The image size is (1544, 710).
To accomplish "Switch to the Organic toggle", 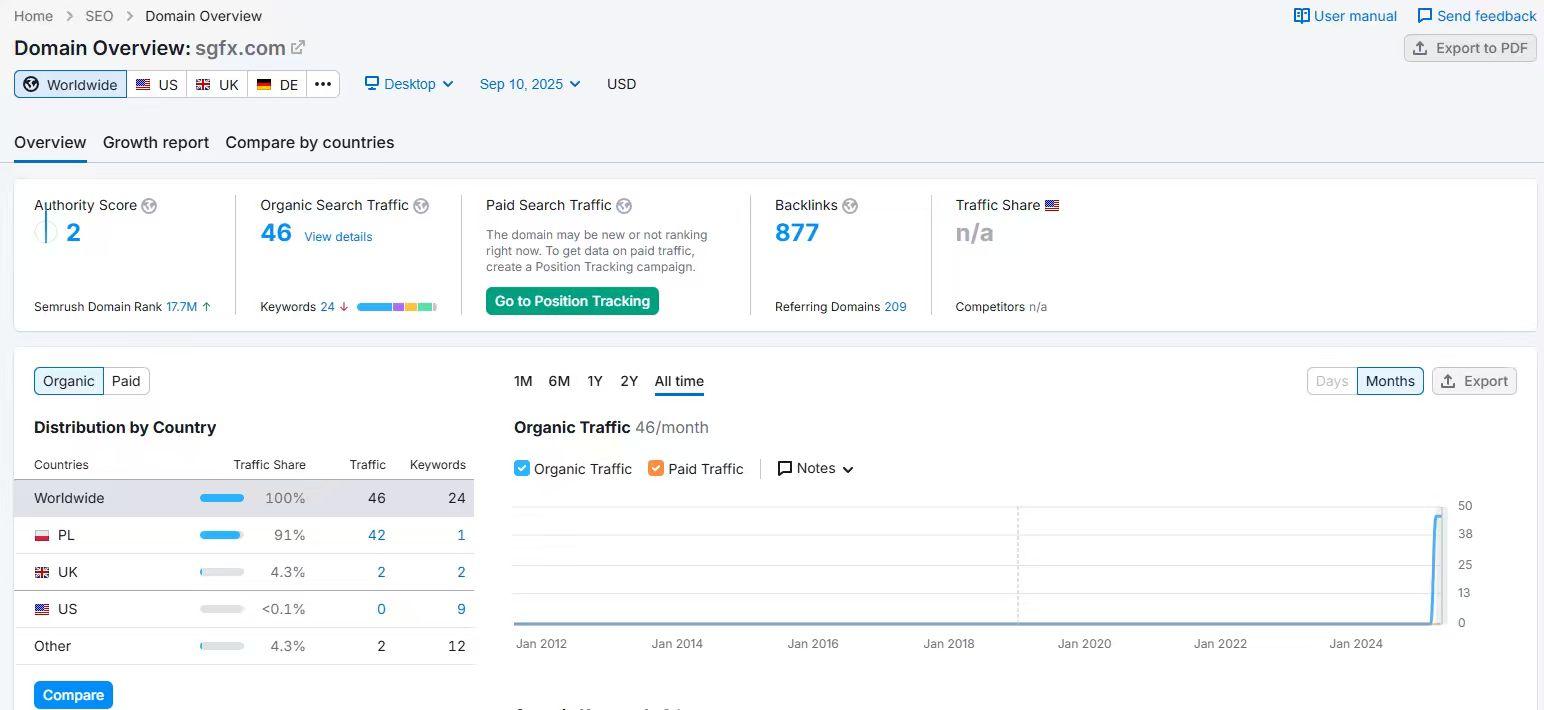I will [69, 381].
